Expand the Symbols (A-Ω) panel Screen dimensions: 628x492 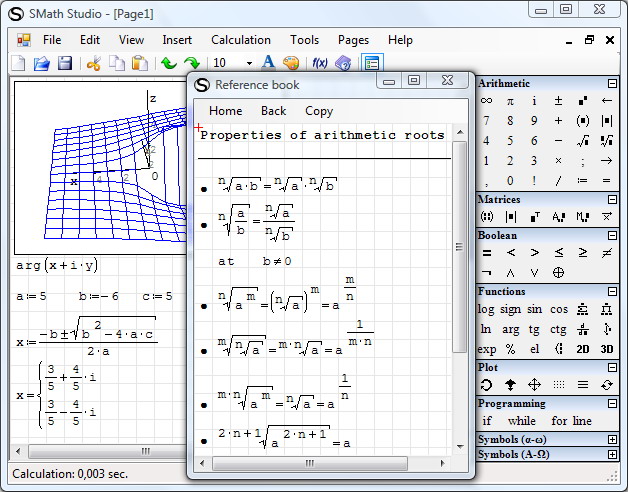click(612, 454)
